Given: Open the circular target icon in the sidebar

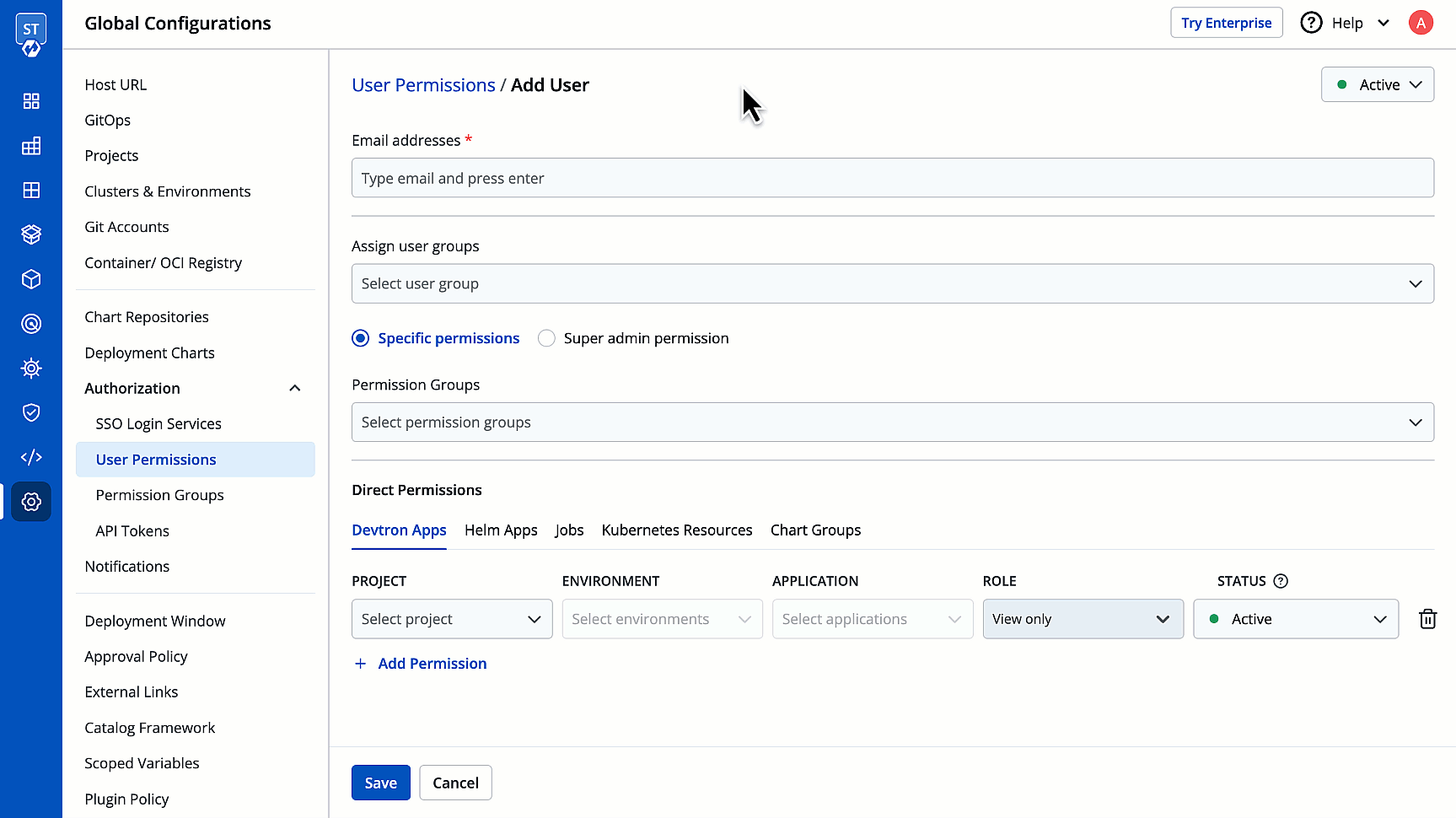Looking at the screenshot, I should click(x=31, y=324).
